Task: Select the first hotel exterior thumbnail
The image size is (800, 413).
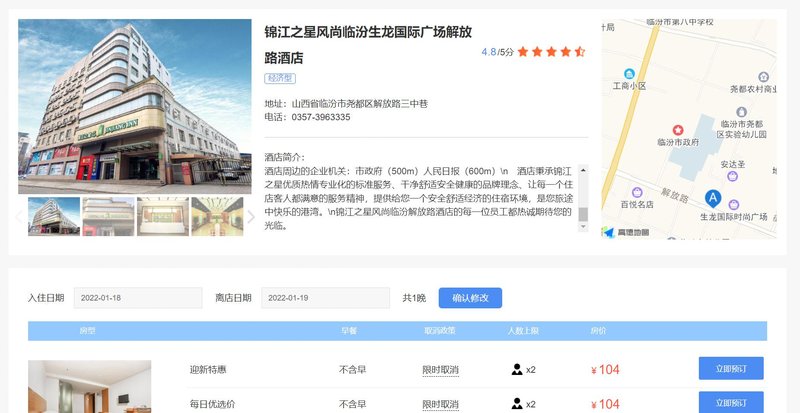Action: tap(54, 216)
